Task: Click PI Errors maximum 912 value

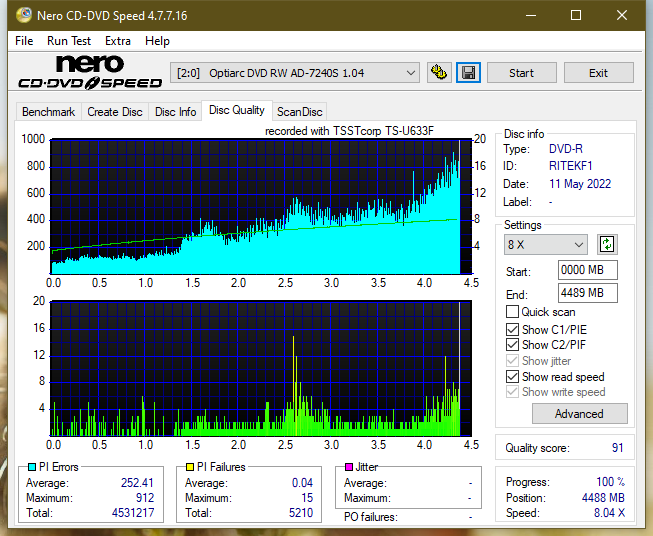Action: pos(145,498)
